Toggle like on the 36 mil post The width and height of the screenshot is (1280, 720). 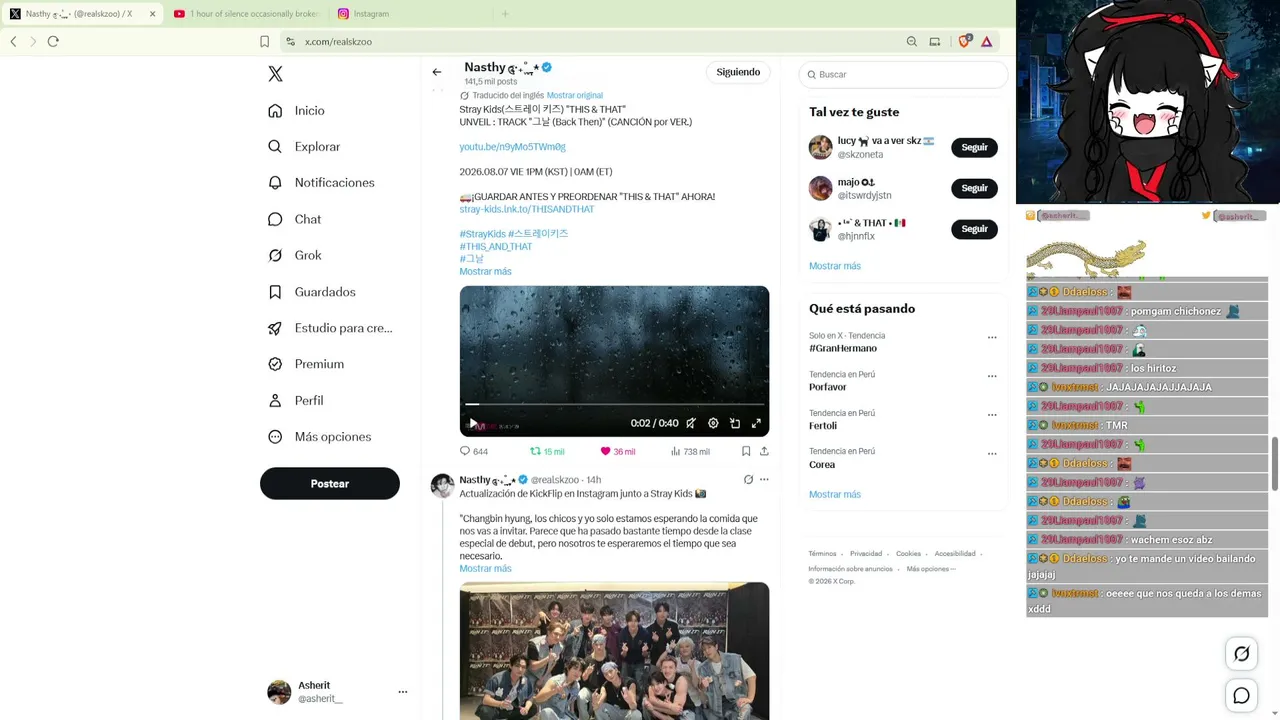617,451
